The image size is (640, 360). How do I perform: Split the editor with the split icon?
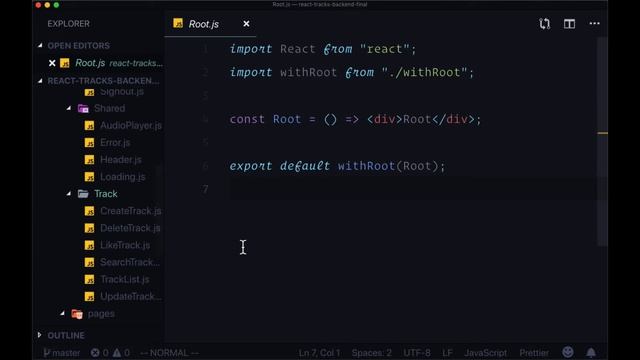(569, 24)
